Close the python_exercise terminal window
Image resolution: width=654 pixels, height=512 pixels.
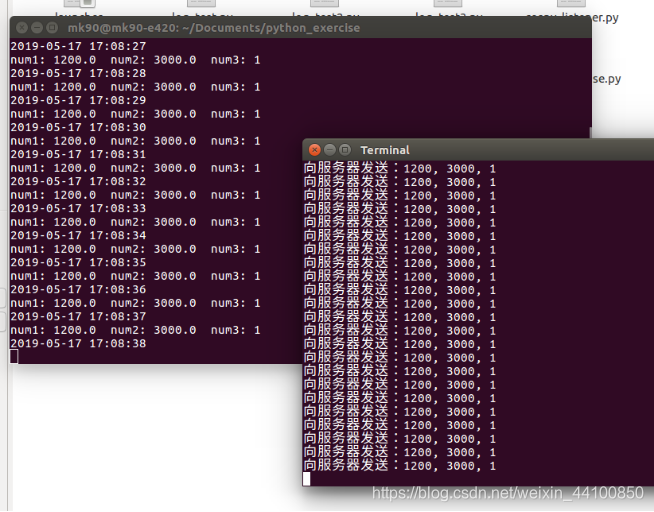point(22,28)
